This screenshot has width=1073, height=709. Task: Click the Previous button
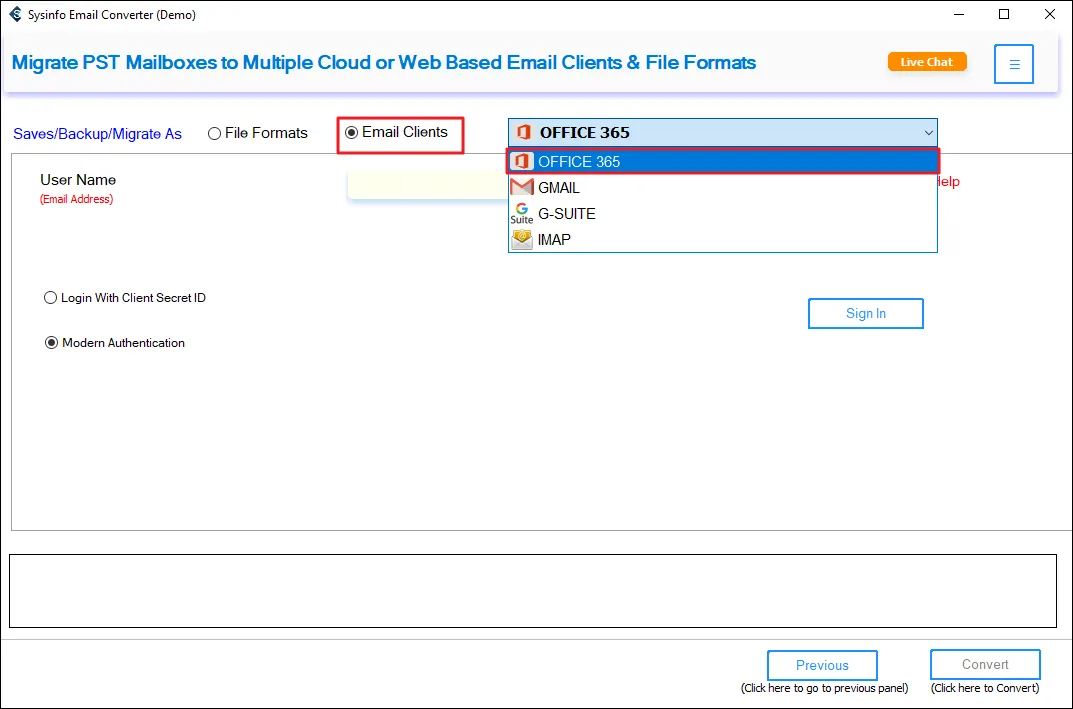click(x=822, y=665)
